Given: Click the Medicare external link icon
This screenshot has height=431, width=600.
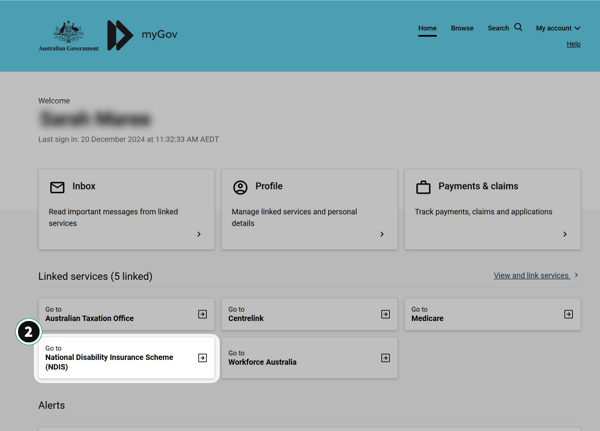Looking at the screenshot, I should point(568,314).
